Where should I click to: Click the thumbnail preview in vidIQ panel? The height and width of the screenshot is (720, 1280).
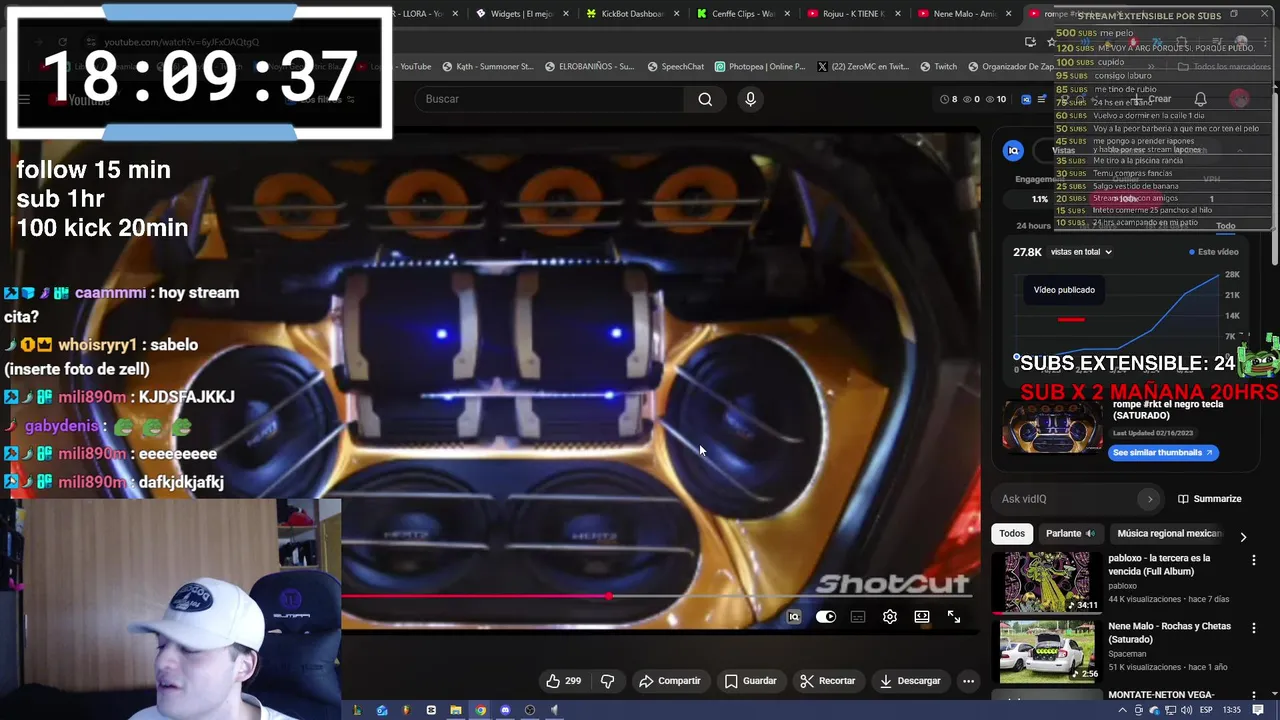click(x=1052, y=426)
